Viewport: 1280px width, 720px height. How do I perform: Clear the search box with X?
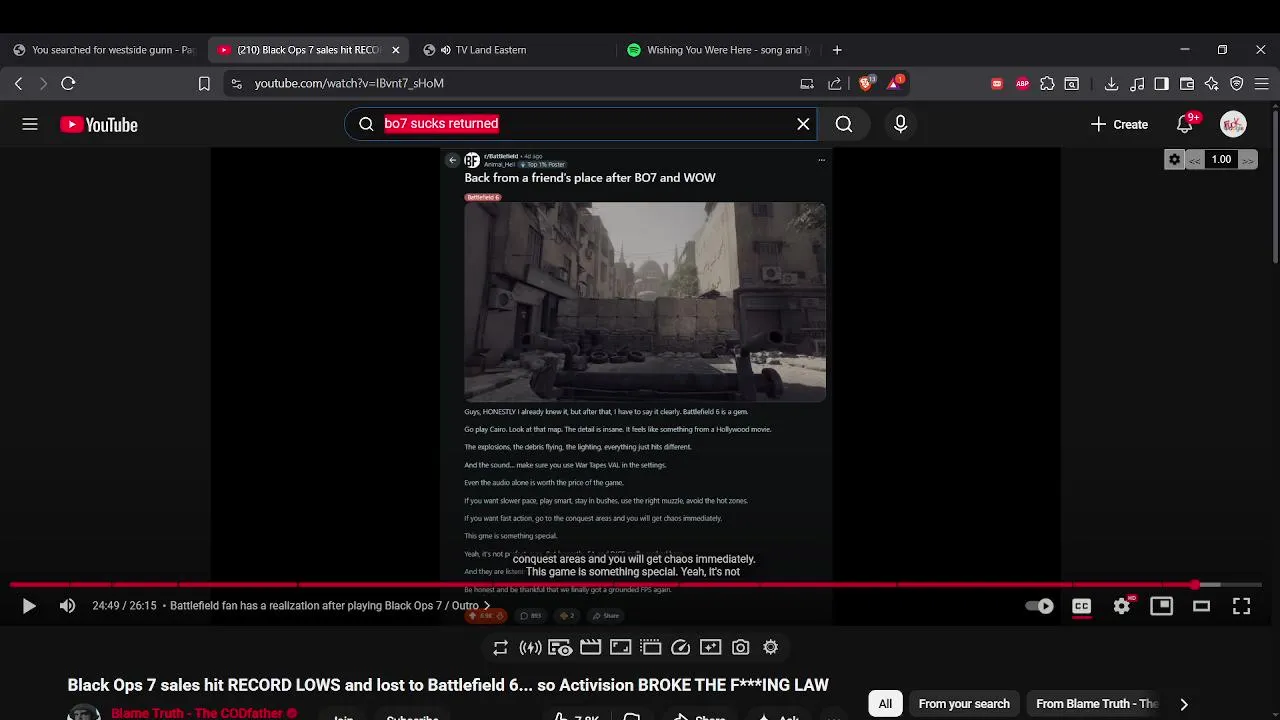click(803, 124)
